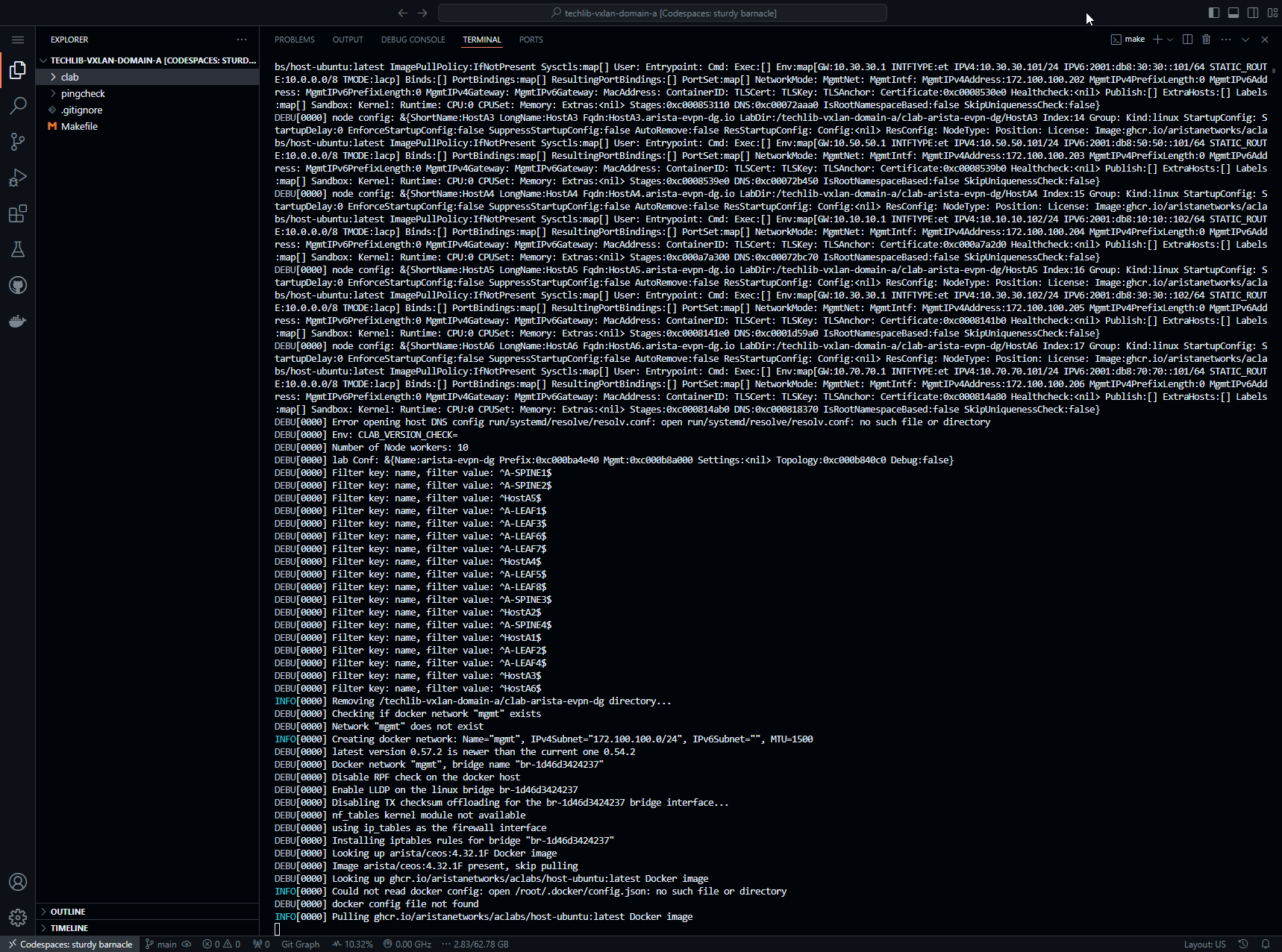The image size is (1282, 952).
Task: Open the Source Control view
Action: [x=18, y=142]
